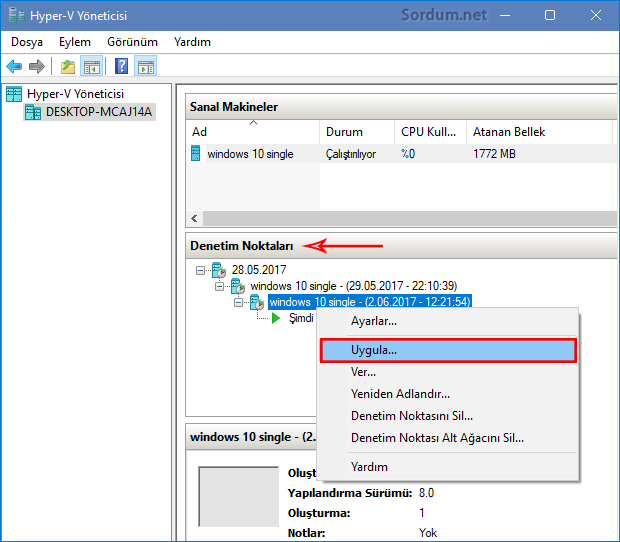Choose Uygula... from the context menu
This screenshot has width=620, height=542.
[x=448, y=350]
